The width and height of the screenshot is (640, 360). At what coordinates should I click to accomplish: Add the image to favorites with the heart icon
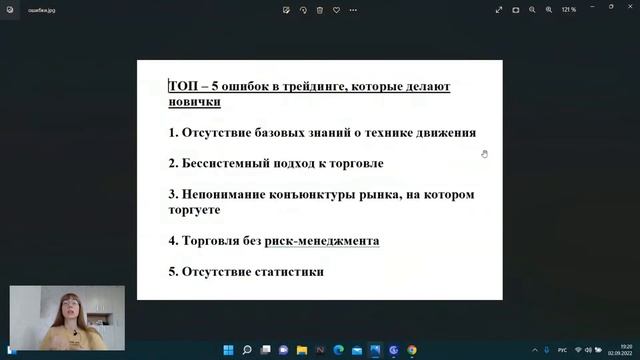(x=336, y=10)
